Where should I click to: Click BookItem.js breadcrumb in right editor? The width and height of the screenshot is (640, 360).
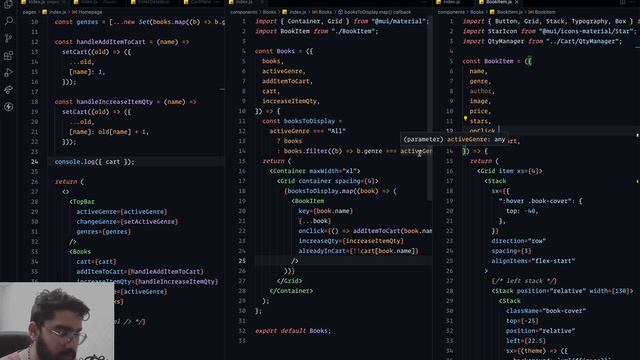506,12
